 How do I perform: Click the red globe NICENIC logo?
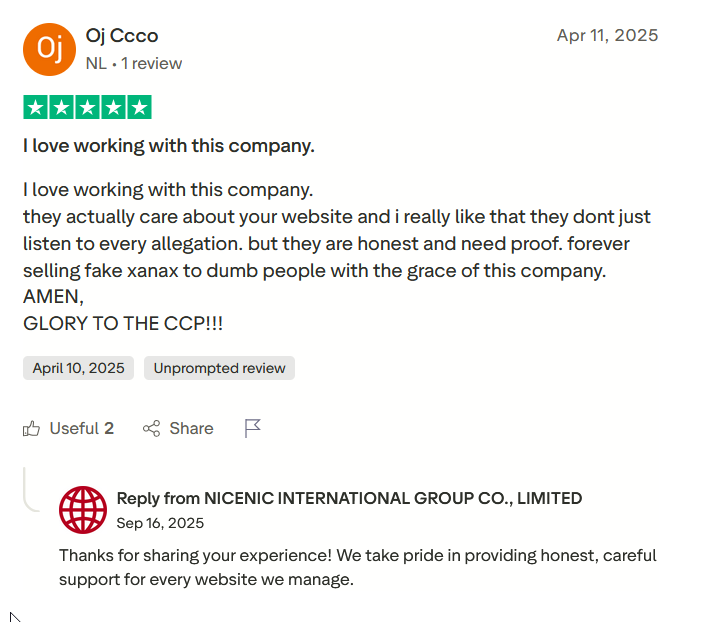83,510
